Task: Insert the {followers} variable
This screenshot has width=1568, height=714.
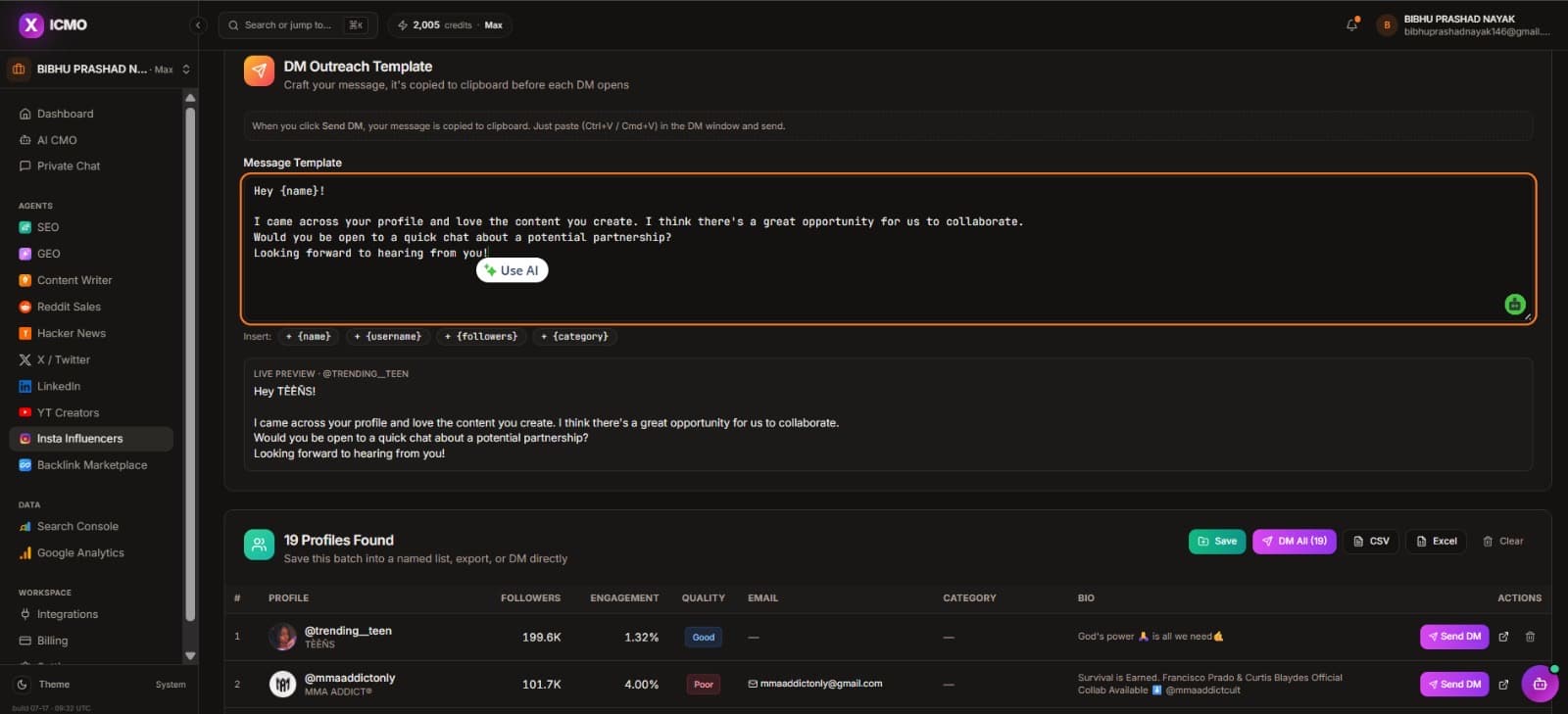Action: point(481,337)
